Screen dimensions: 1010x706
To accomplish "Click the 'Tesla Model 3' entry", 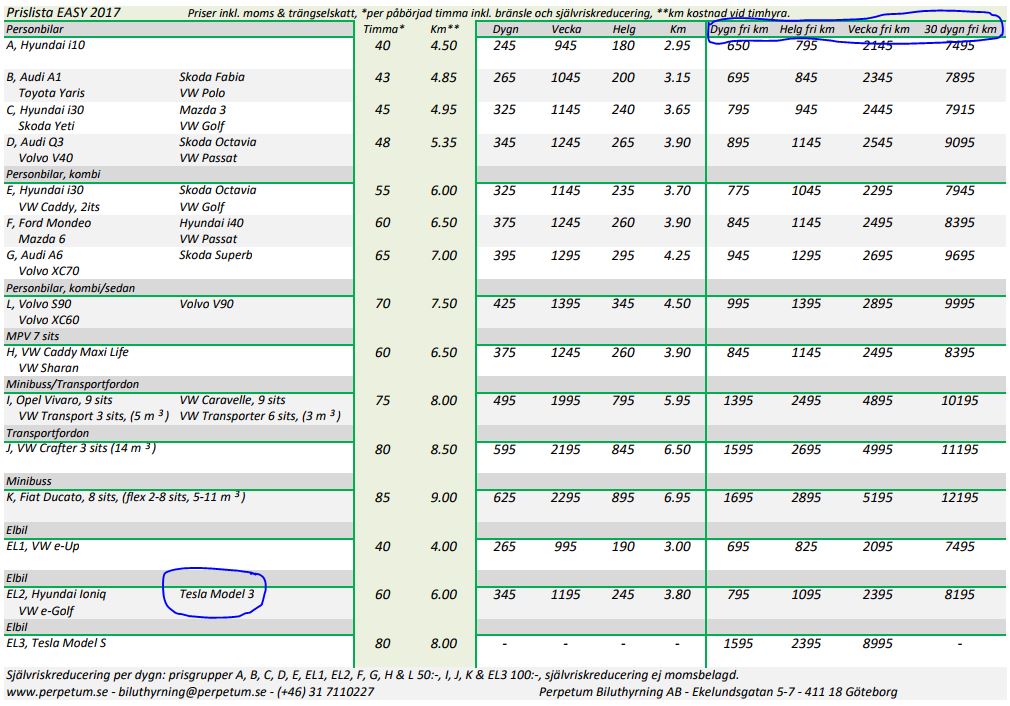I will click(x=217, y=595).
